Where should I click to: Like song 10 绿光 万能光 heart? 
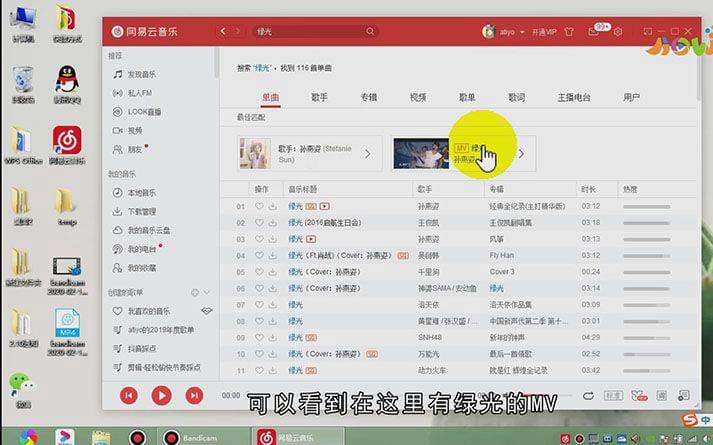pos(259,354)
